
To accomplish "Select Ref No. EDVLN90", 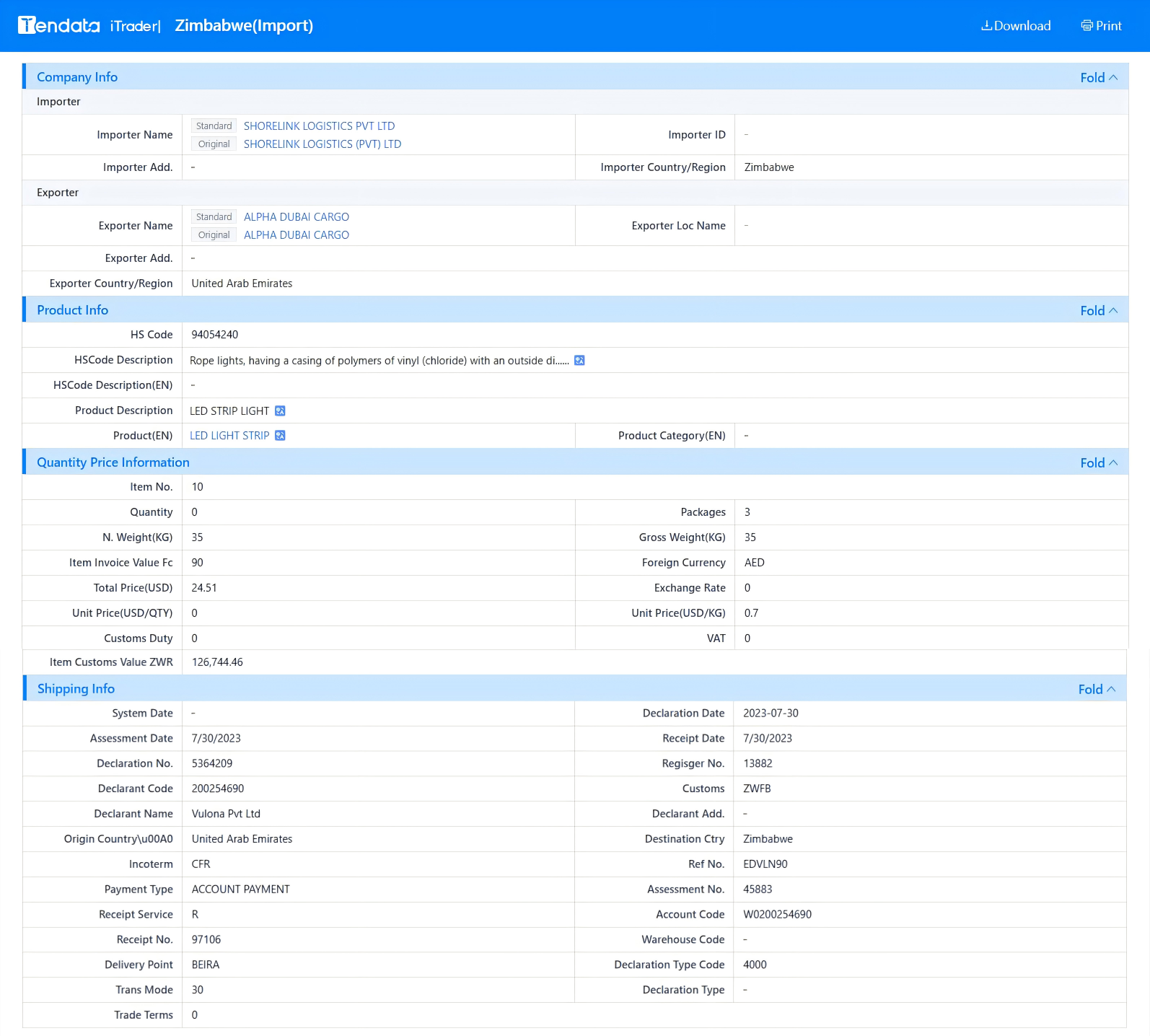I will [765, 864].
